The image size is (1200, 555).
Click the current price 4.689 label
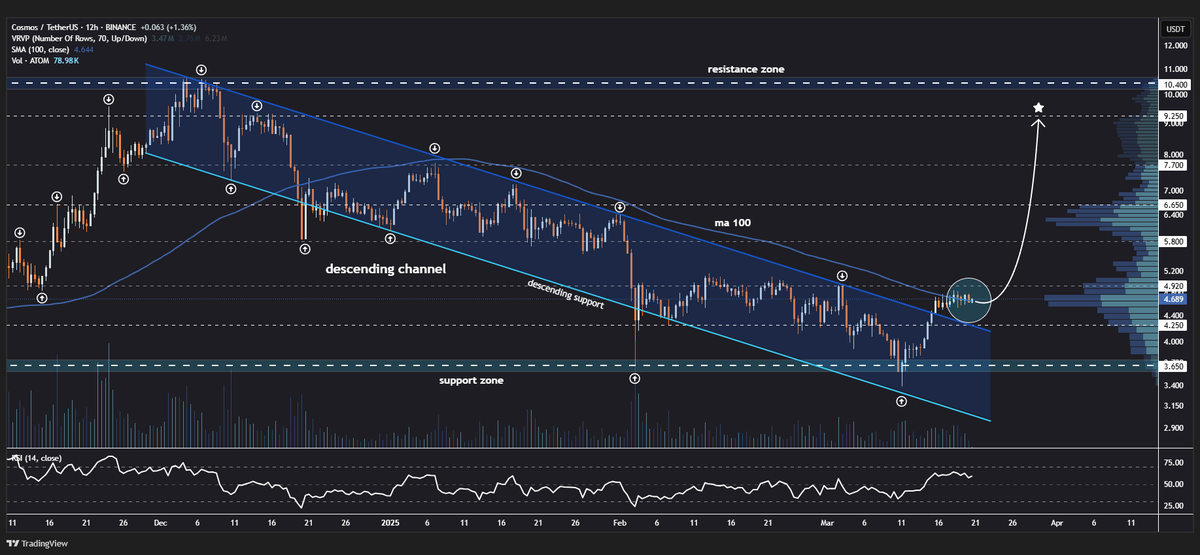click(x=1173, y=298)
